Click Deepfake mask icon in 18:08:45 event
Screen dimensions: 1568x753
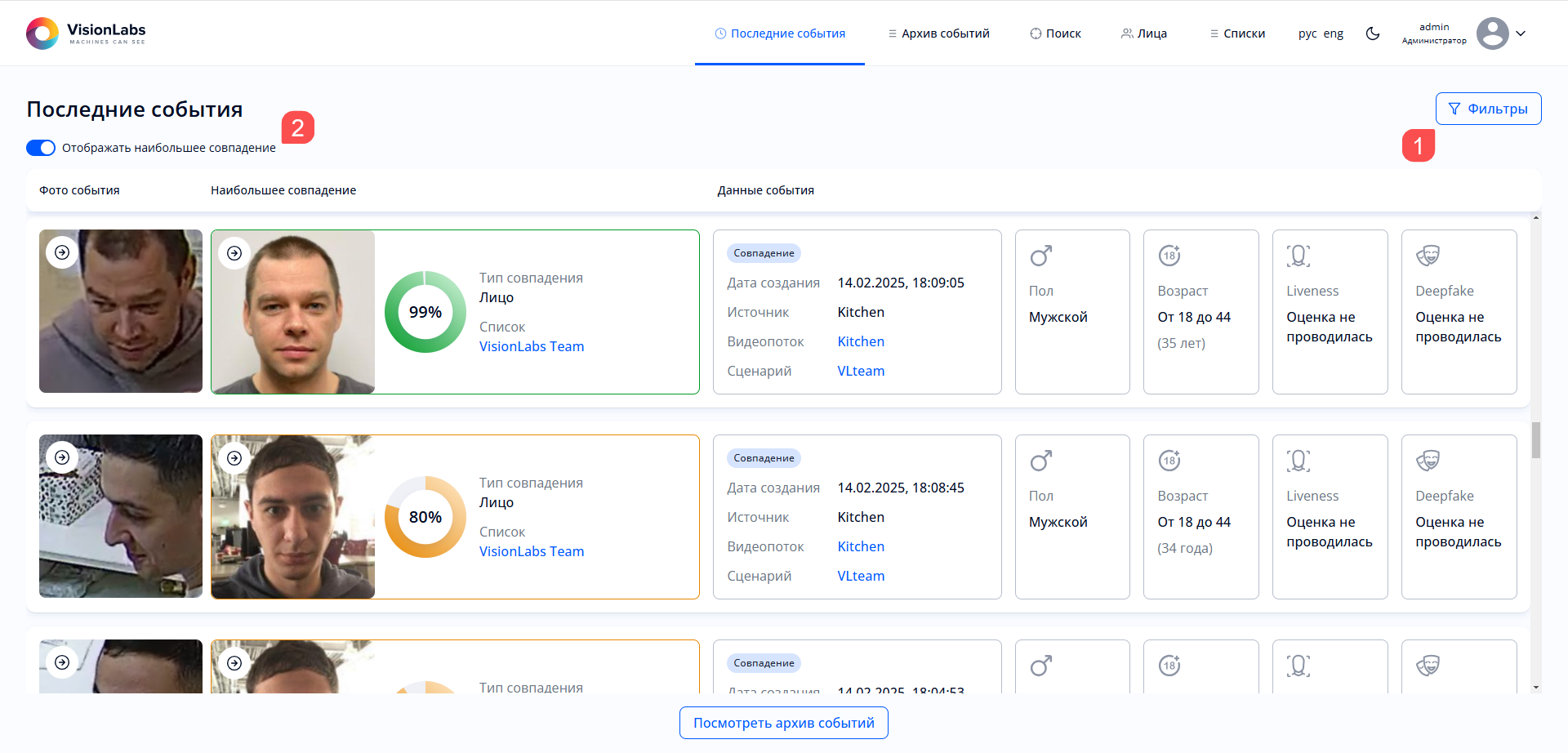[1428, 461]
